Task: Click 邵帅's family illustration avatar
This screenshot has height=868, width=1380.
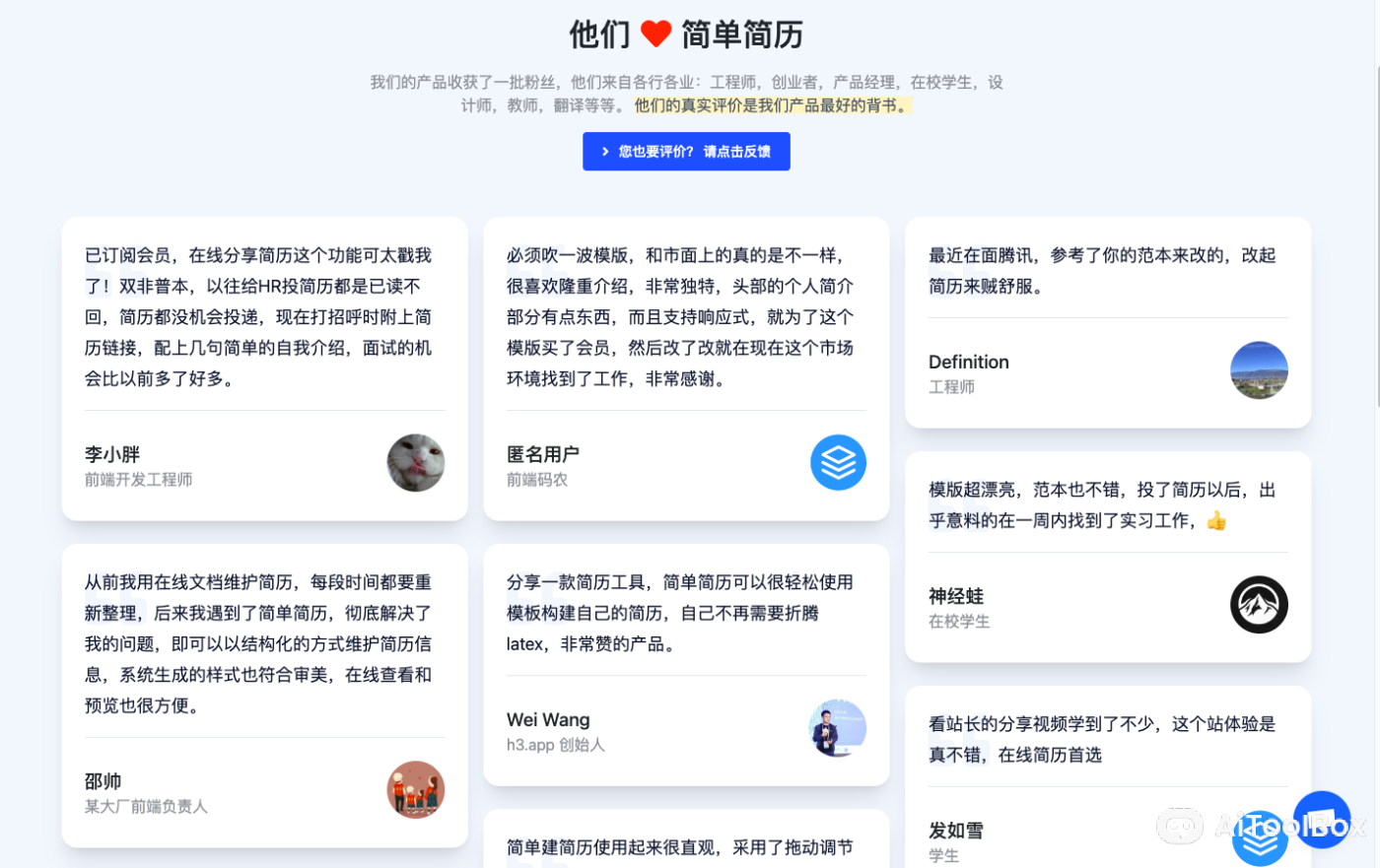Action: 415,789
